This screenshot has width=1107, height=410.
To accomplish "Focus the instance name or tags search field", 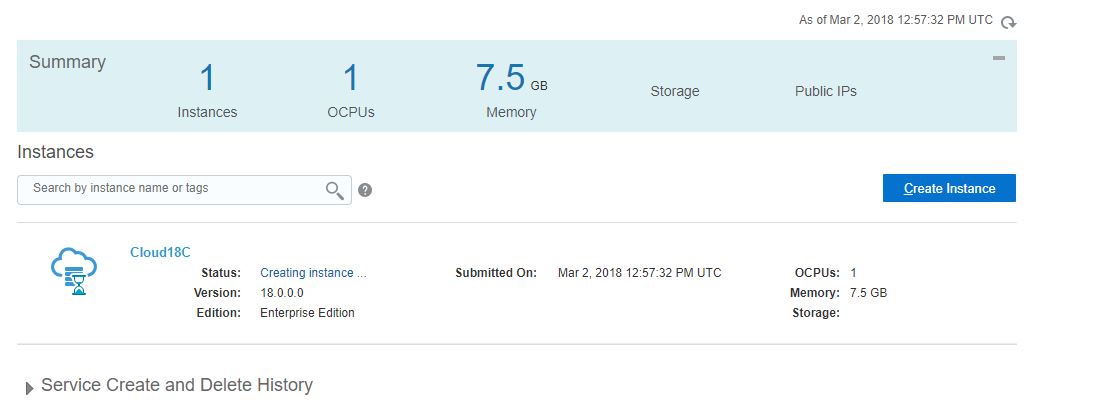I will tap(170, 188).
